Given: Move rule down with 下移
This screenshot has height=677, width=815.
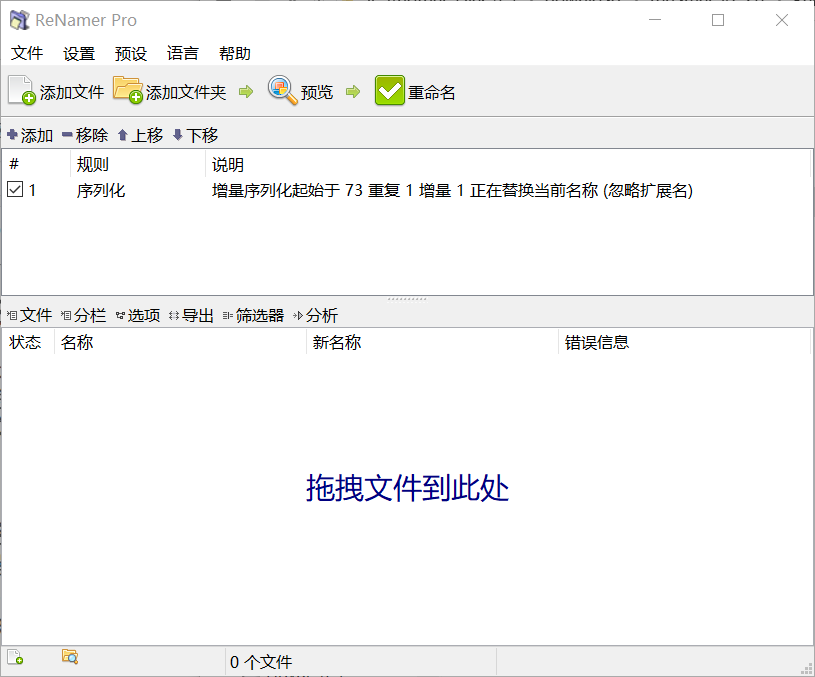Looking at the screenshot, I should tap(195, 135).
